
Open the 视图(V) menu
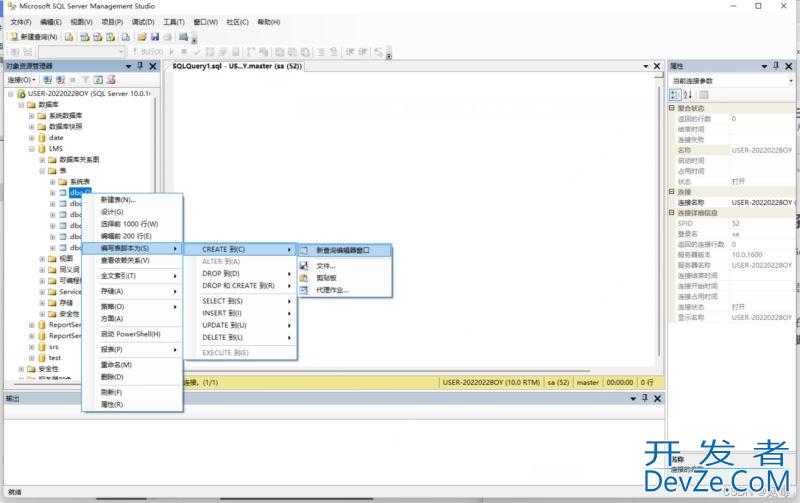click(x=81, y=22)
